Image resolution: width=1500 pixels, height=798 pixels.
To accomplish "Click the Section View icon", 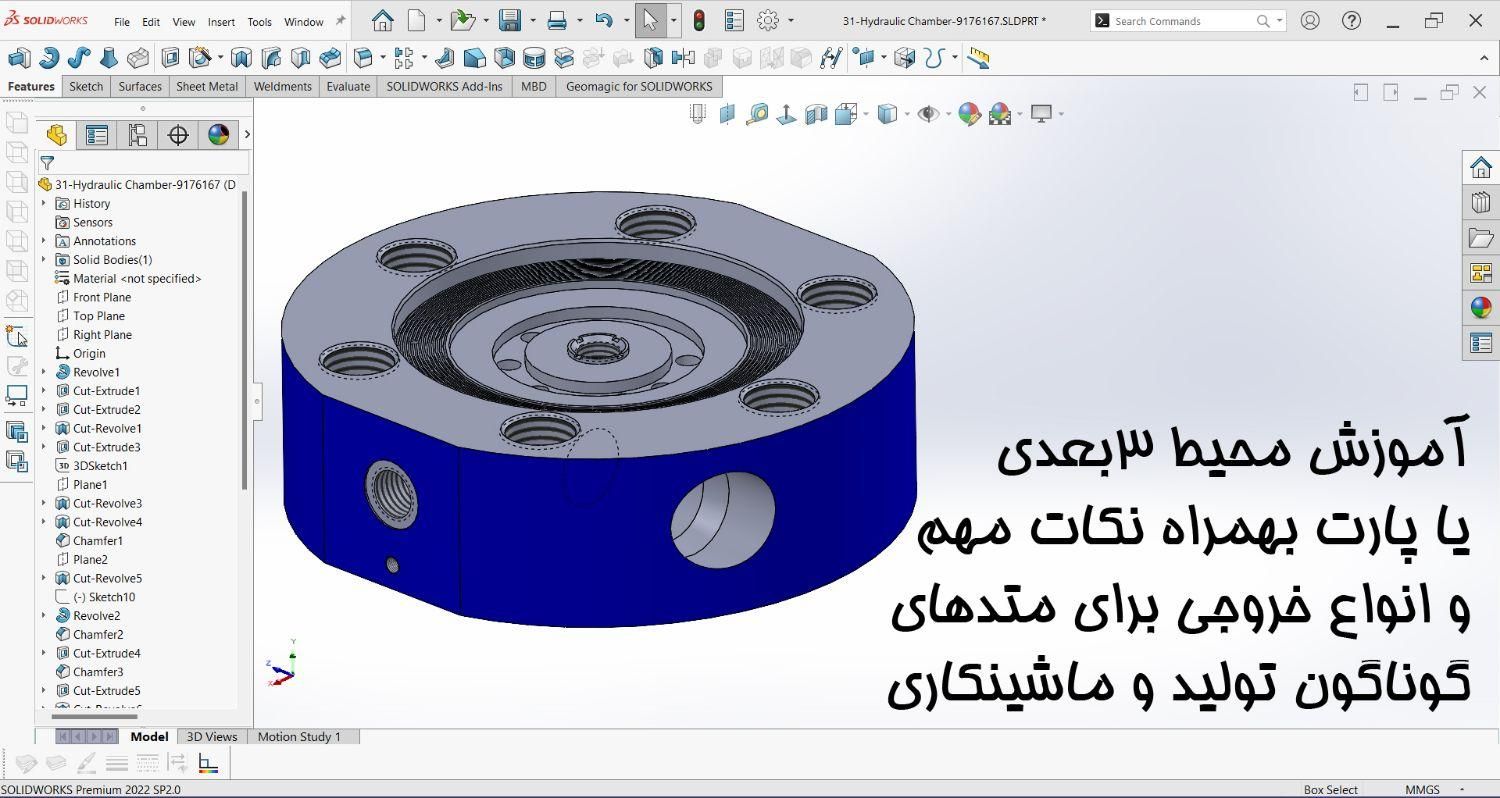I will pyautogui.click(x=817, y=113).
